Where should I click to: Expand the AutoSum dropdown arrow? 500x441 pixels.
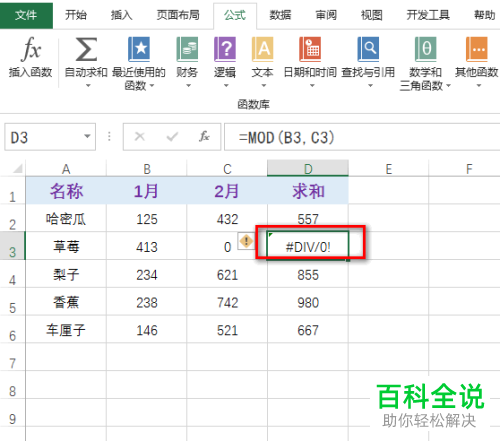click(88, 86)
